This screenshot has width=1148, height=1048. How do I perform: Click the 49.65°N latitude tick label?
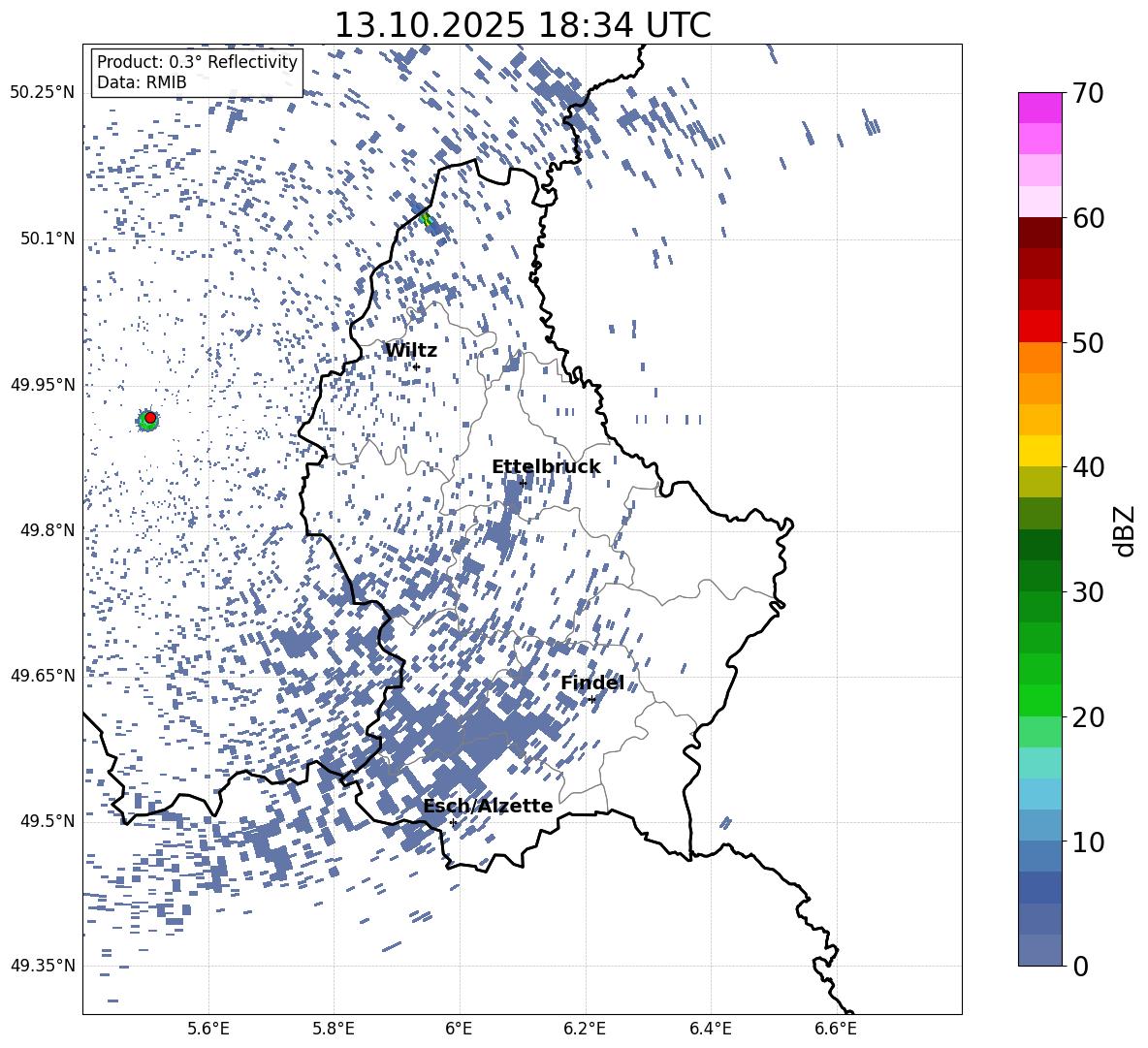pyautogui.click(x=43, y=675)
